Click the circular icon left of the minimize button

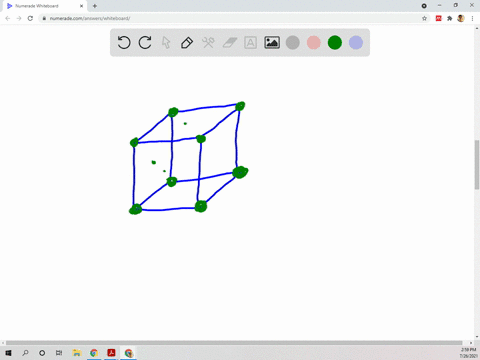pyautogui.click(x=424, y=6)
